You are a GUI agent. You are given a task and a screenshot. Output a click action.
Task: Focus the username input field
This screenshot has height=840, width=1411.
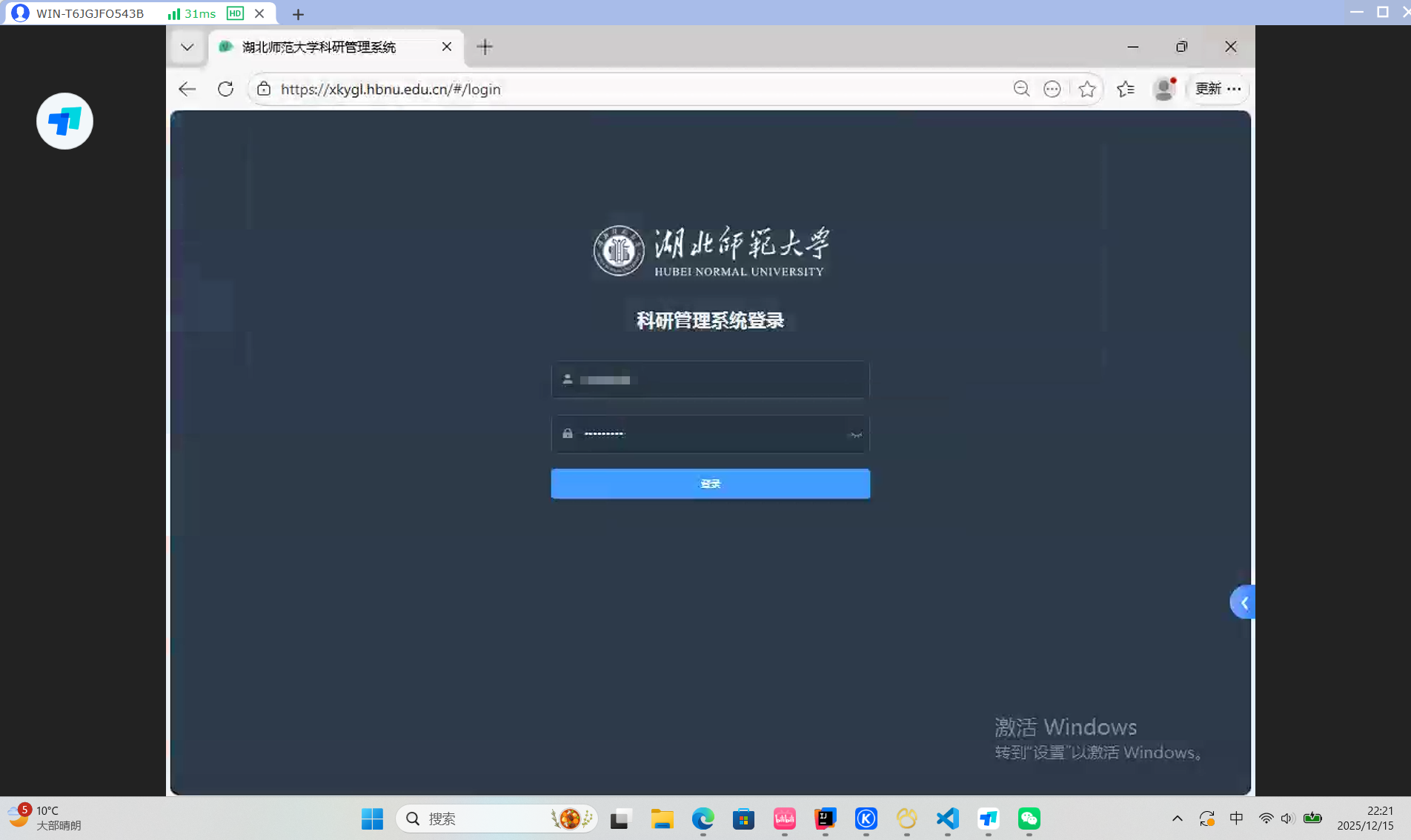tap(710, 380)
